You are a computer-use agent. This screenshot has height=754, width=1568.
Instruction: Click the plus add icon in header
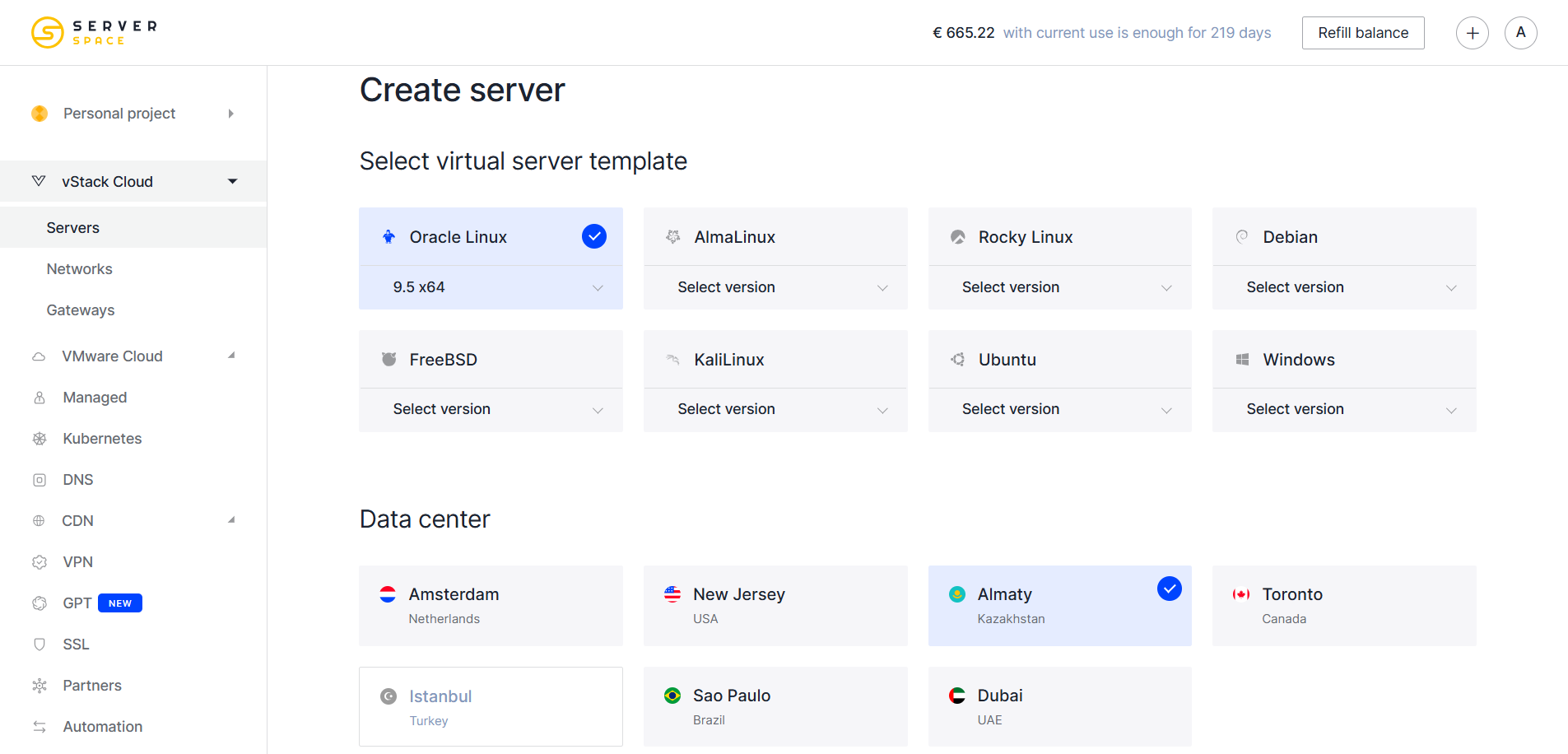pos(1472,33)
